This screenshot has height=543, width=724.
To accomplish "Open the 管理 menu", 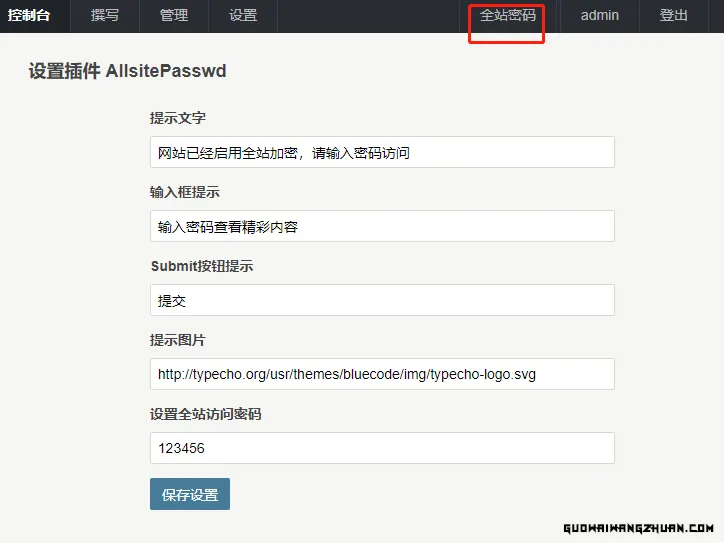I will point(174,15).
